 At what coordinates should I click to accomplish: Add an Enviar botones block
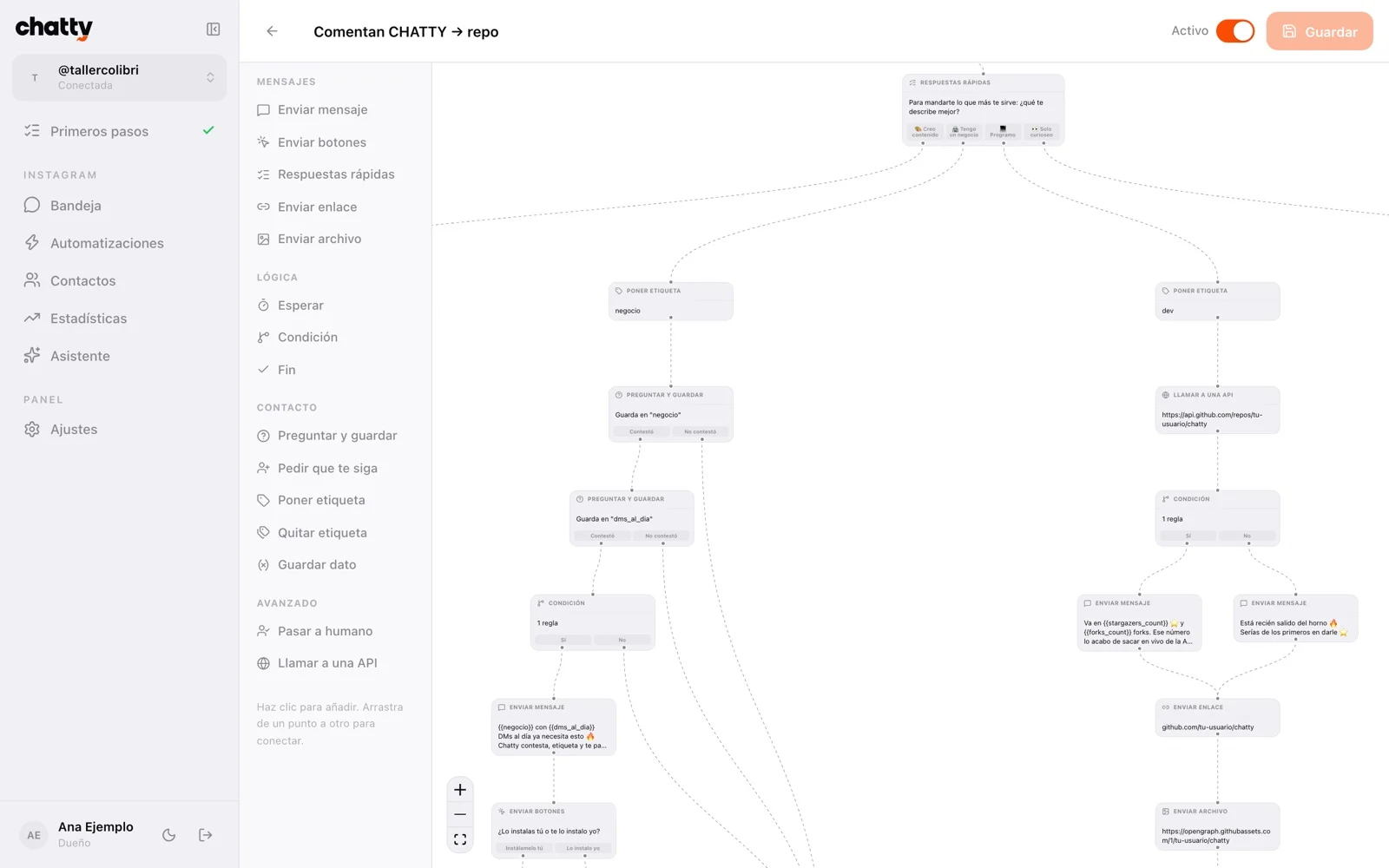coord(335,142)
